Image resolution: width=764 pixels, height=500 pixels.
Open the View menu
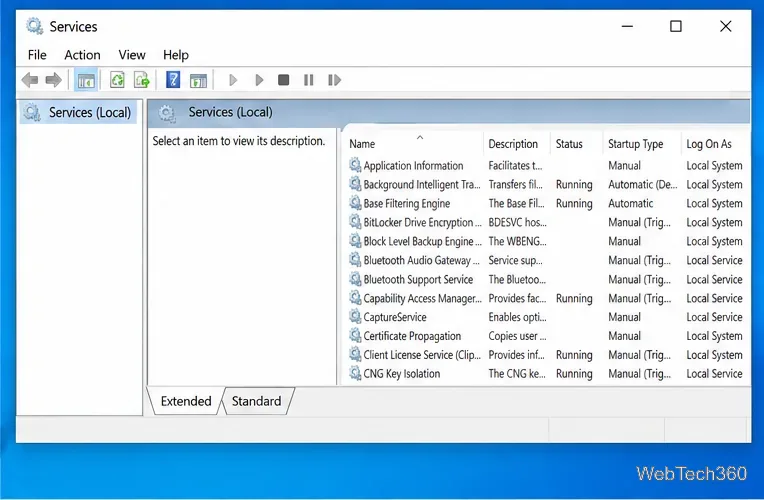point(132,55)
